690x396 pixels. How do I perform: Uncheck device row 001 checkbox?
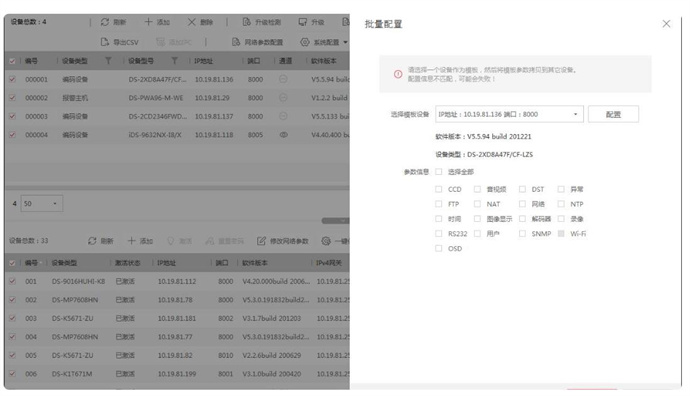[12, 281]
